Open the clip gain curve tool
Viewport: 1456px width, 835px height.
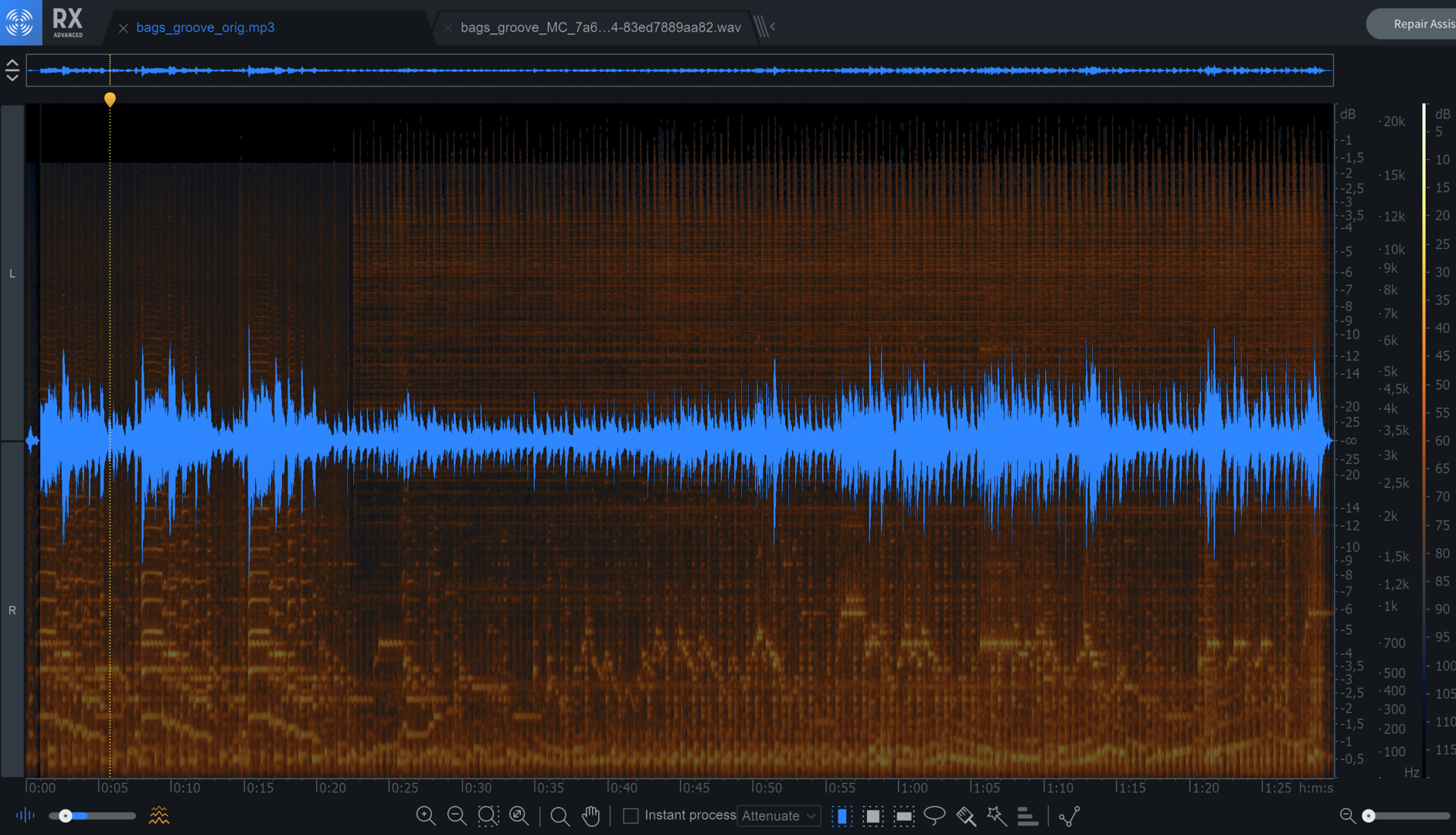pyautogui.click(x=1070, y=816)
